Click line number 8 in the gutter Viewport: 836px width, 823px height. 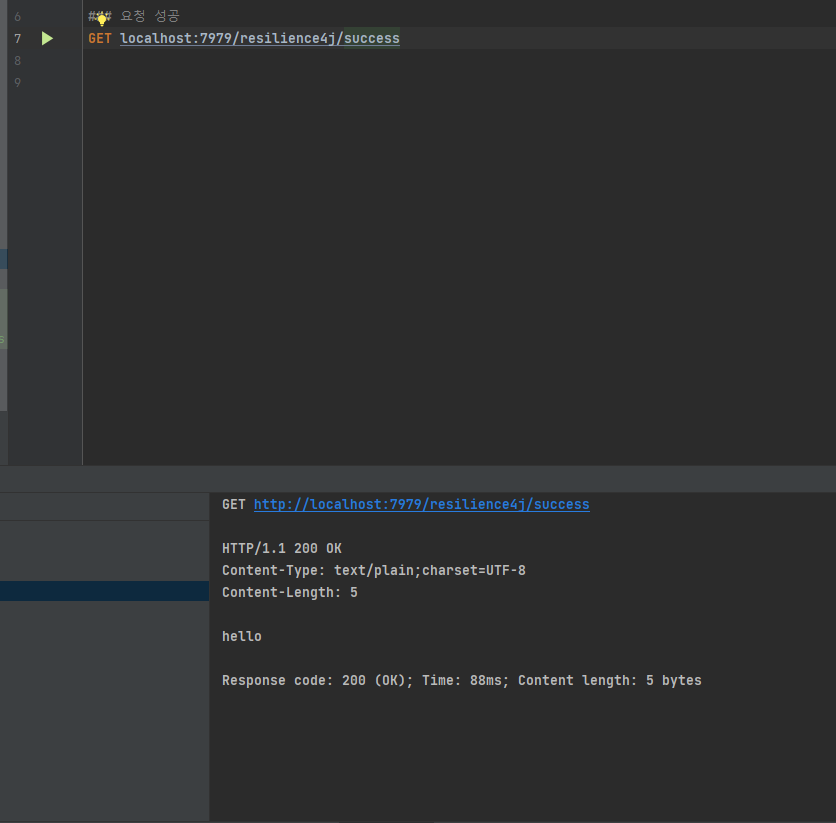[x=18, y=61]
